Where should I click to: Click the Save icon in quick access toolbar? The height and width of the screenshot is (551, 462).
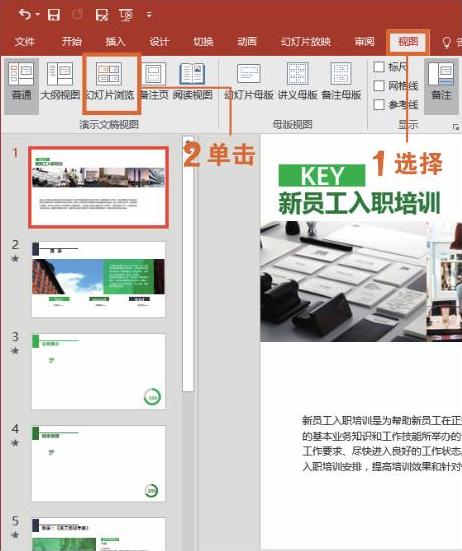[x=54, y=15]
